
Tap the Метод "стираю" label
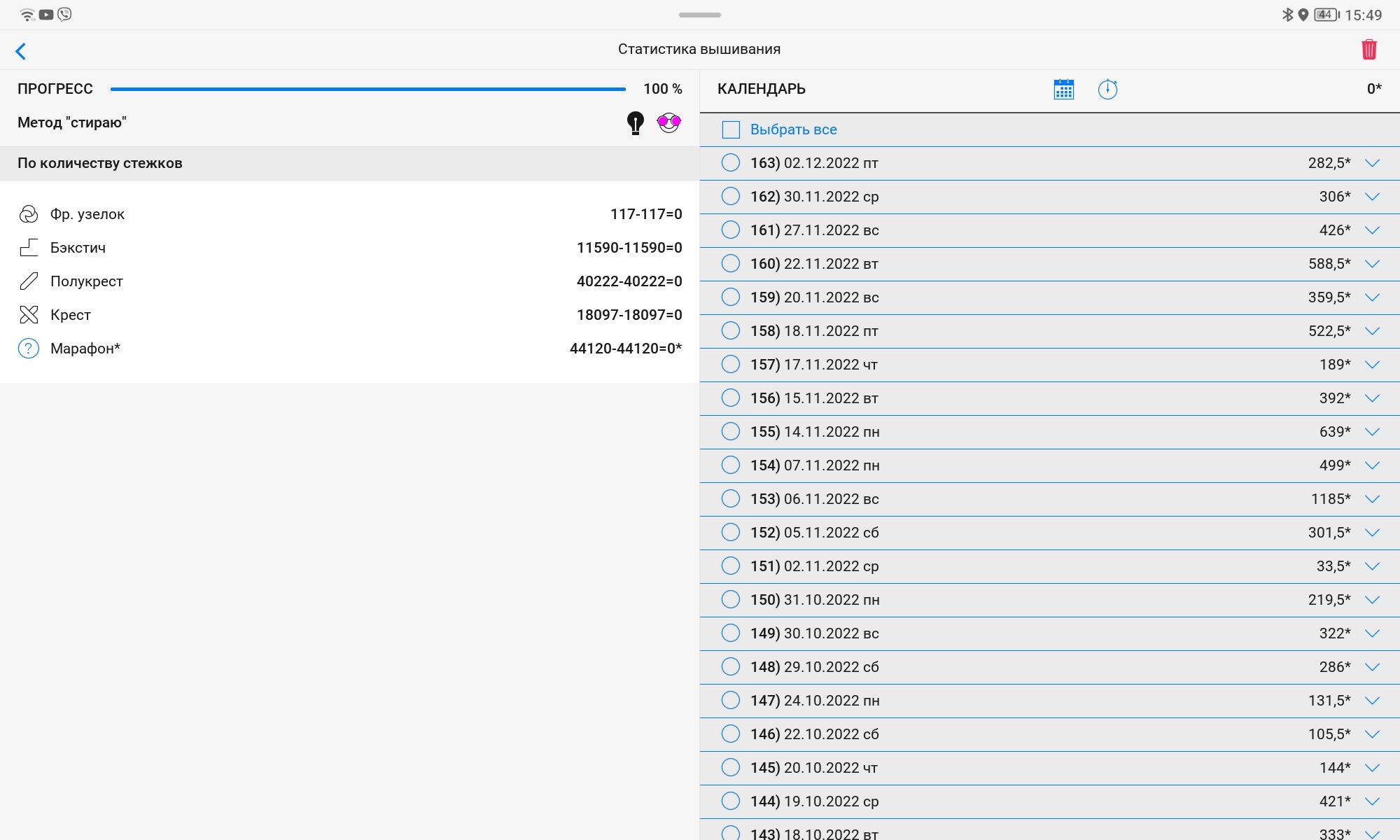tap(72, 122)
